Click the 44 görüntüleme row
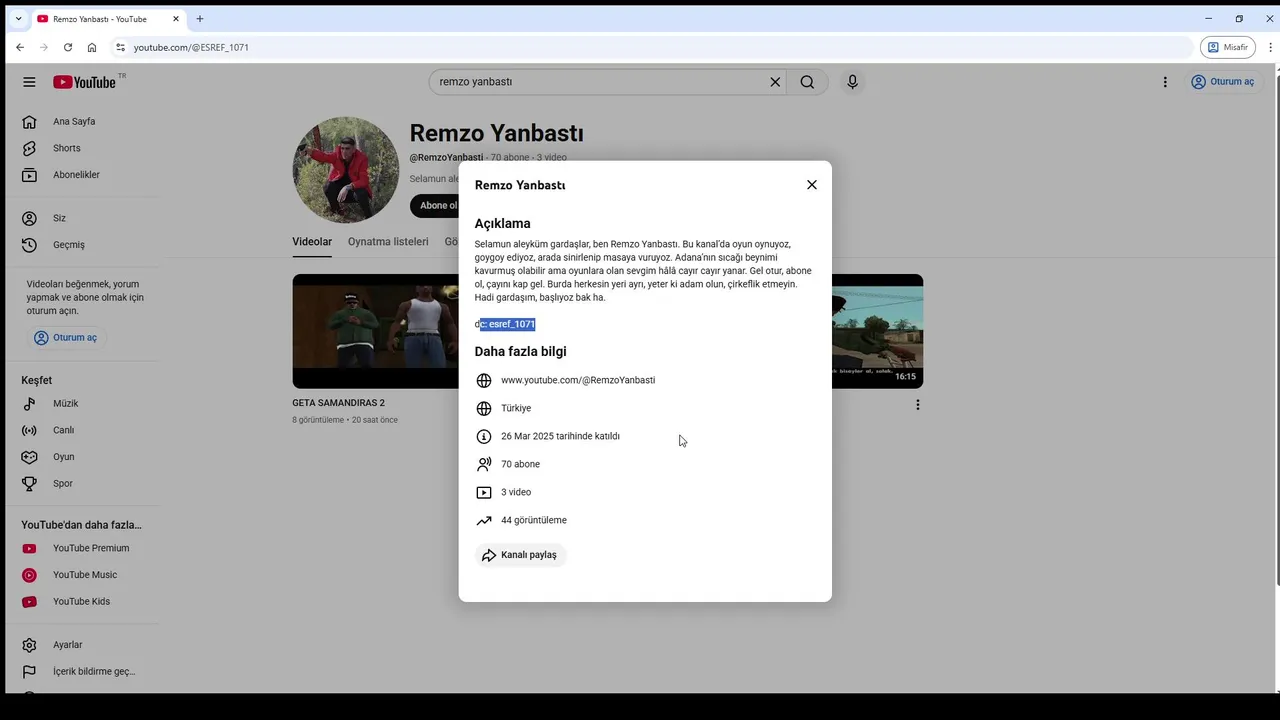The width and height of the screenshot is (1280, 720). point(534,520)
